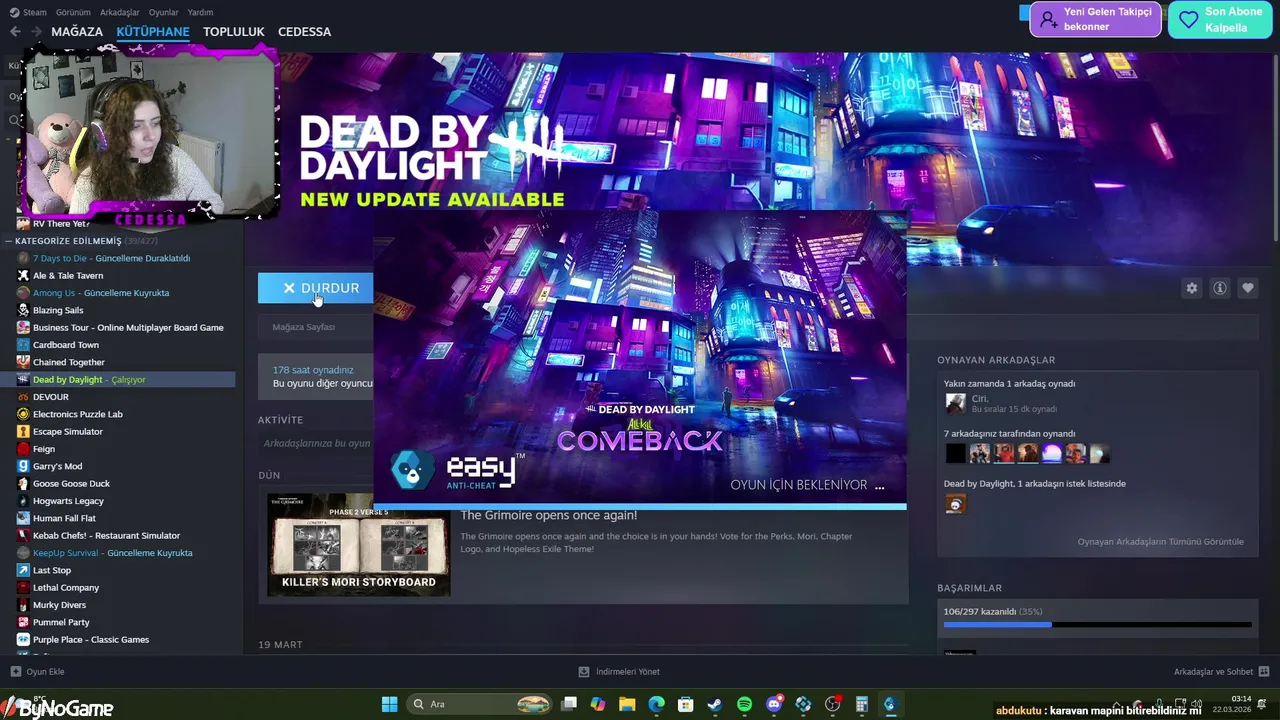This screenshot has height=720, width=1280.
Task: Collapse the Kategorize Edilmemiş category
Action: [9, 241]
